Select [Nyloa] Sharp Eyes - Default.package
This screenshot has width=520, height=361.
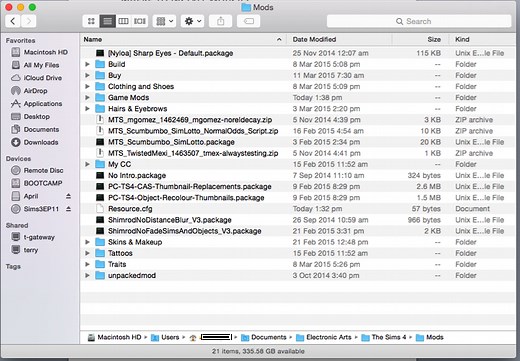click(298, 53)
